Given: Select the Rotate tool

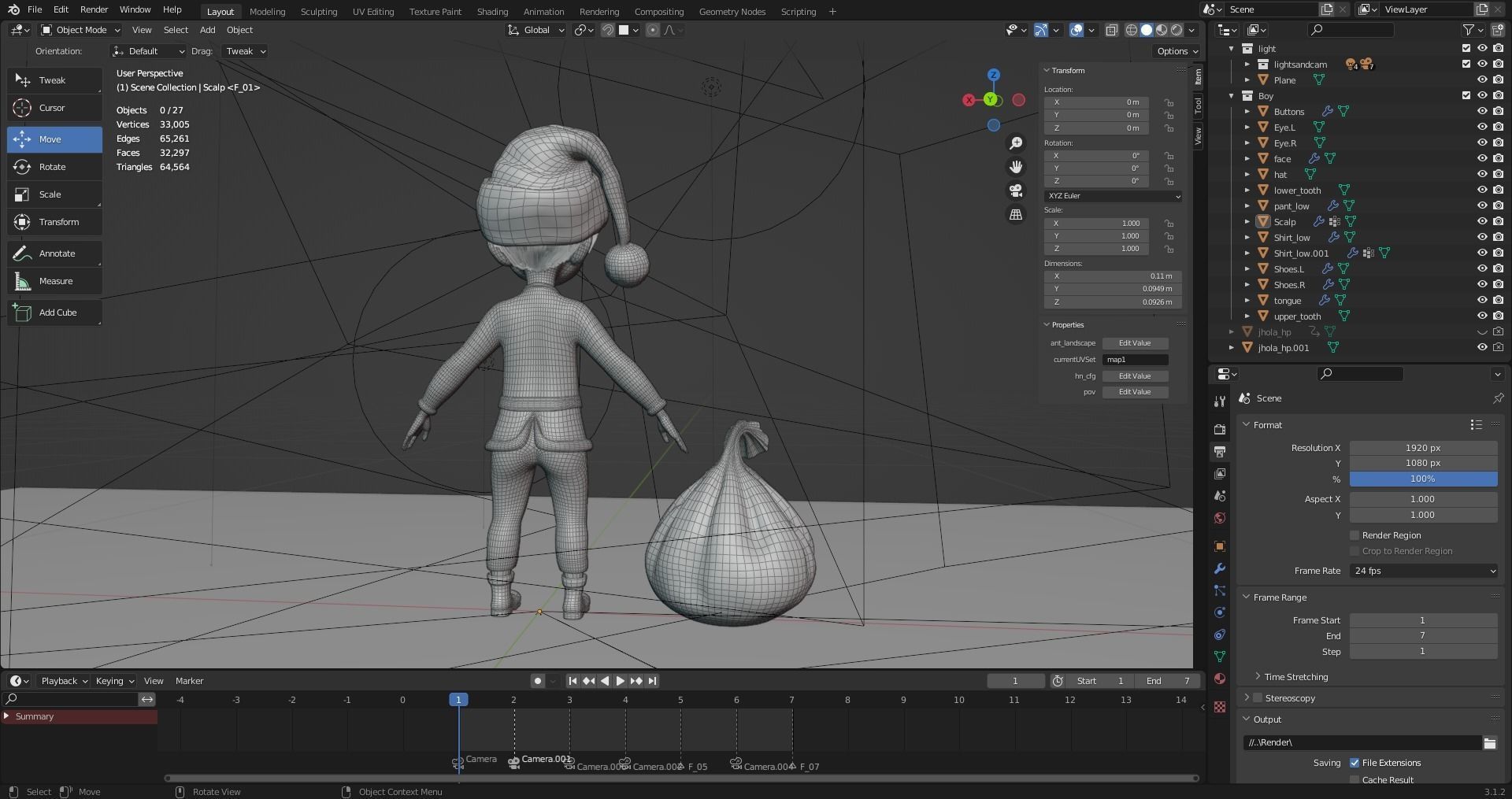Looking at the screenshot, I should (x=55, y=167).
